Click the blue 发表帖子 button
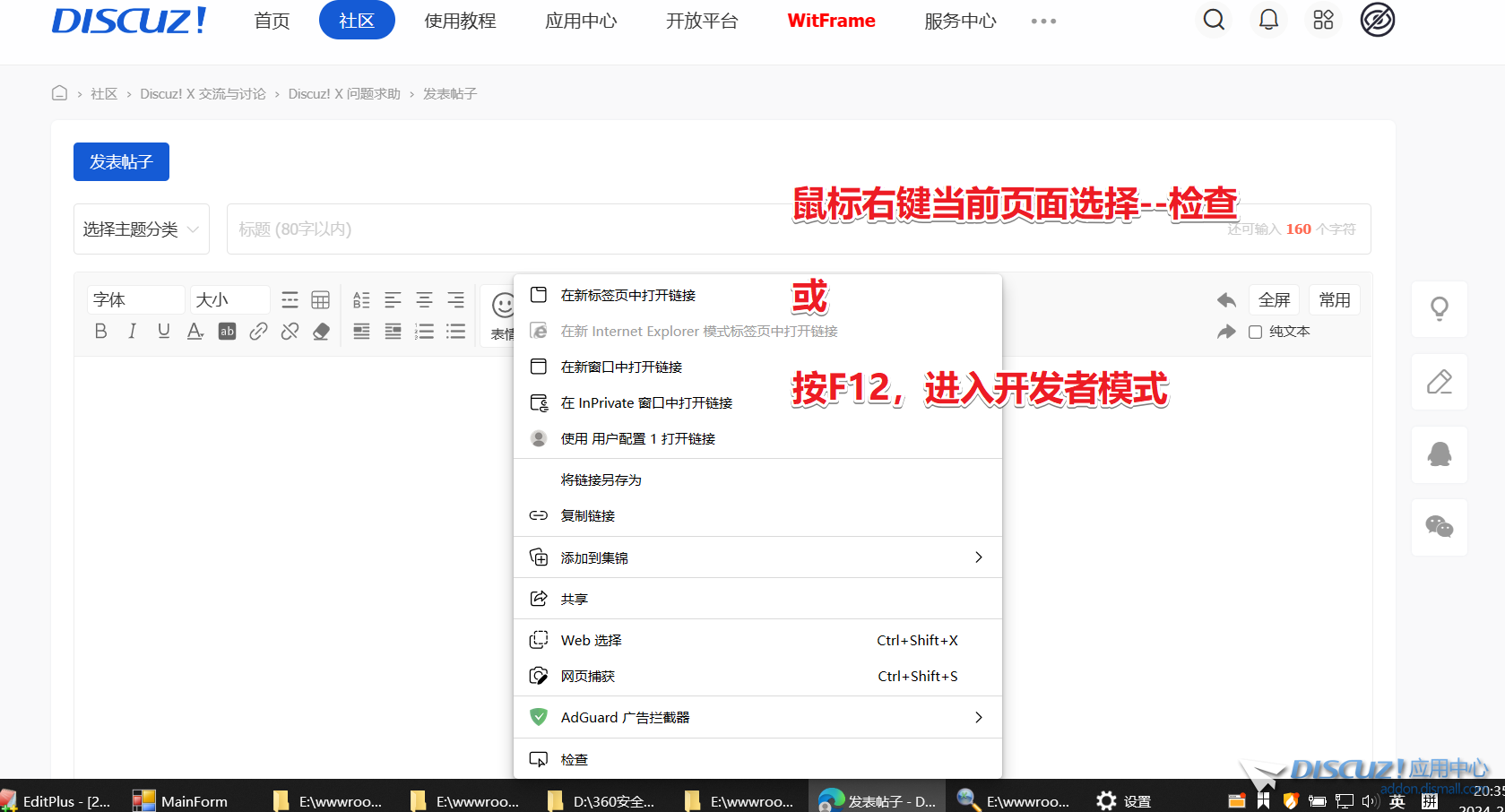The image size is (1505, 812). (121, 162)
